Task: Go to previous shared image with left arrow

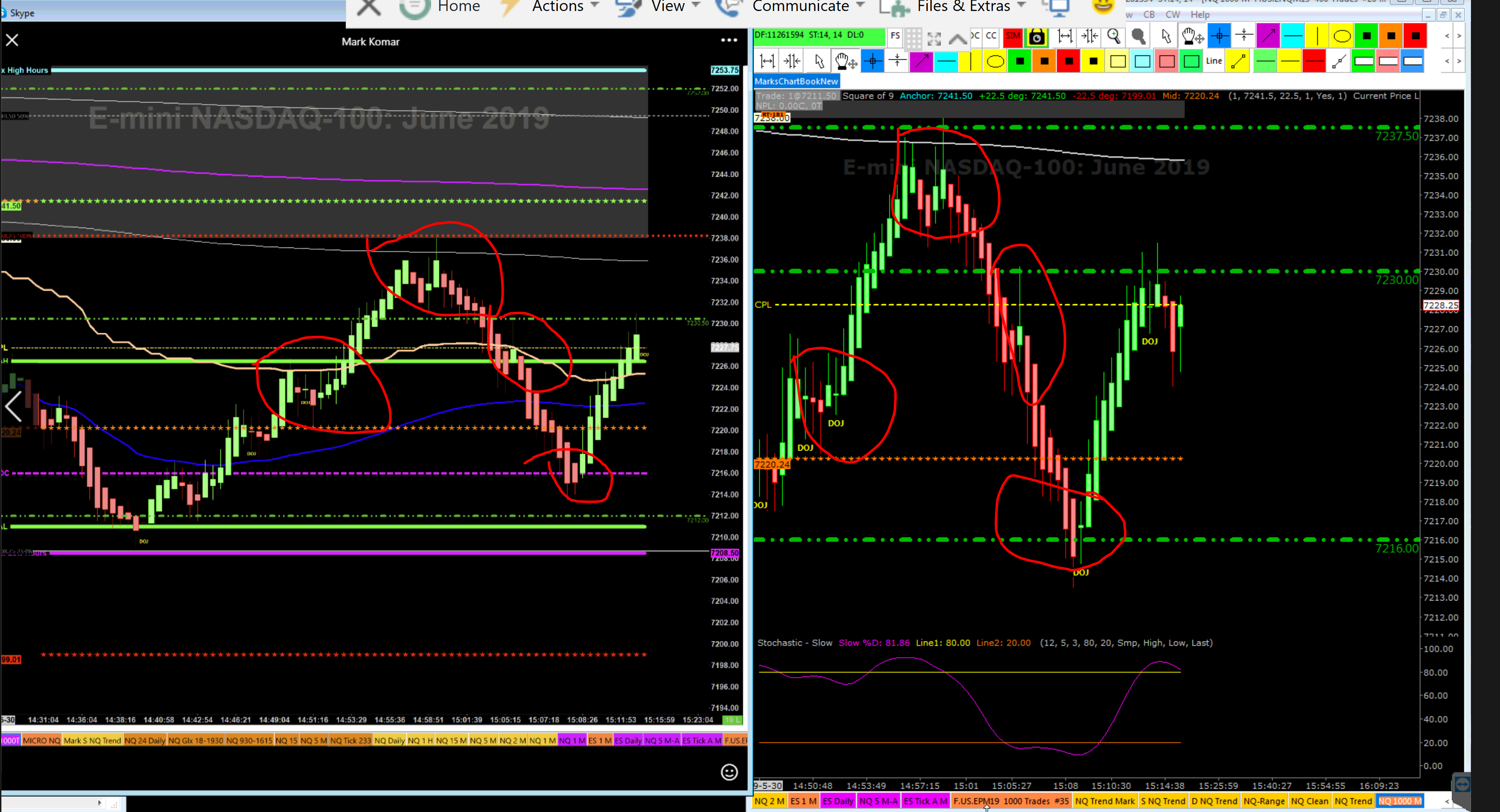Action: [13, 406]
